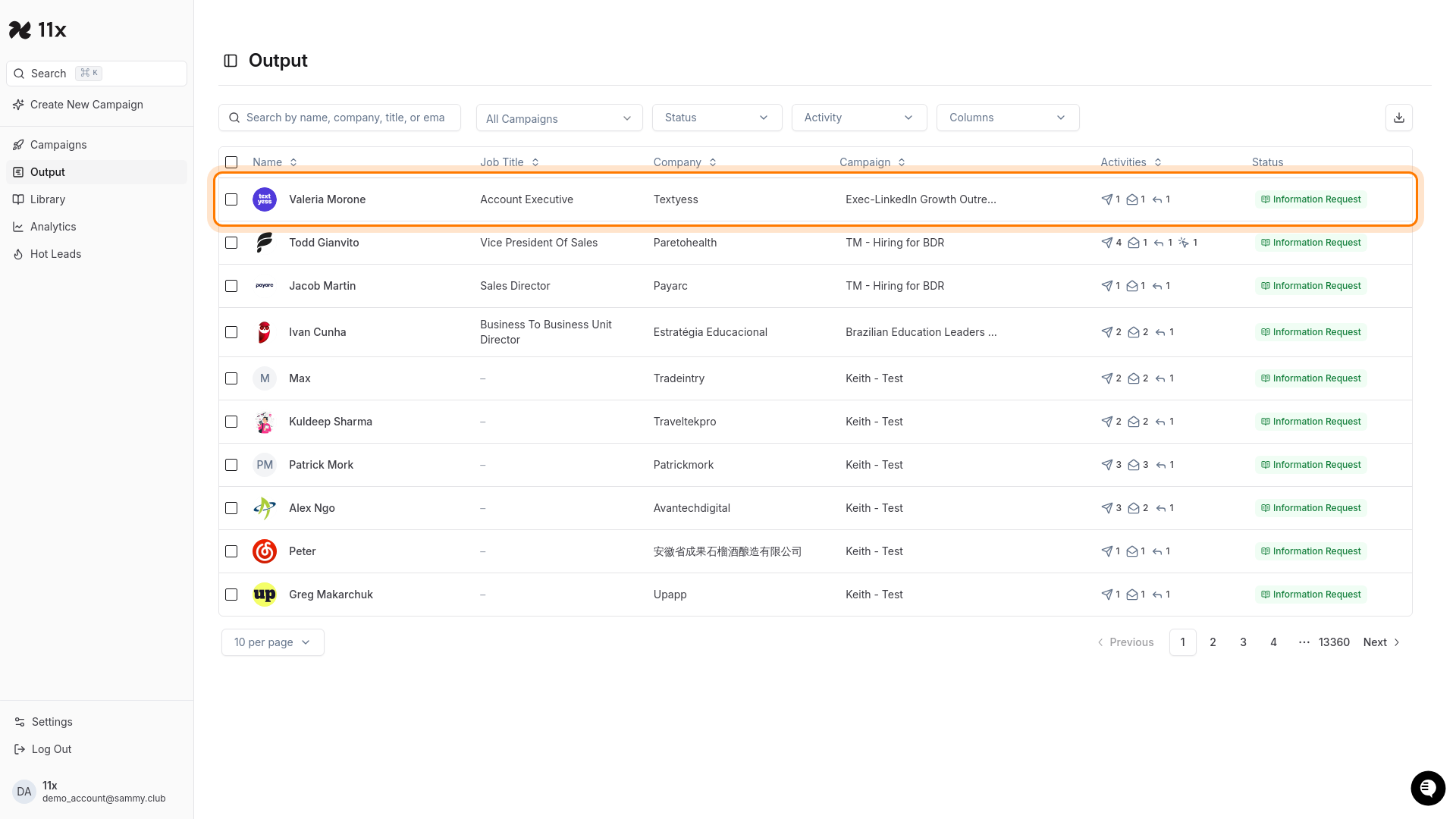Check the box for Patrick Mork
Screen dimensions: 1456x819
point(231,465)
